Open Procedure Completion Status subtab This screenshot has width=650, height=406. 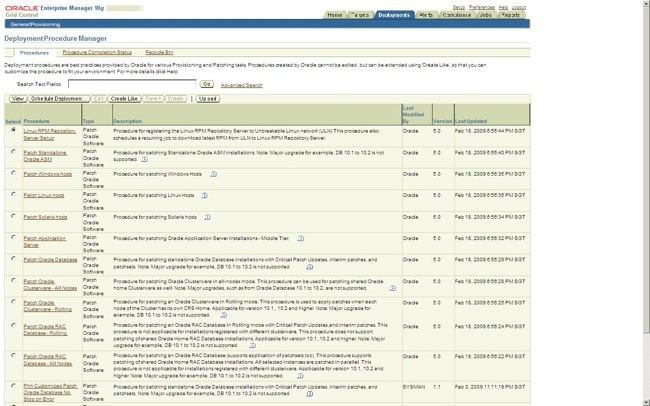(97, 53)
